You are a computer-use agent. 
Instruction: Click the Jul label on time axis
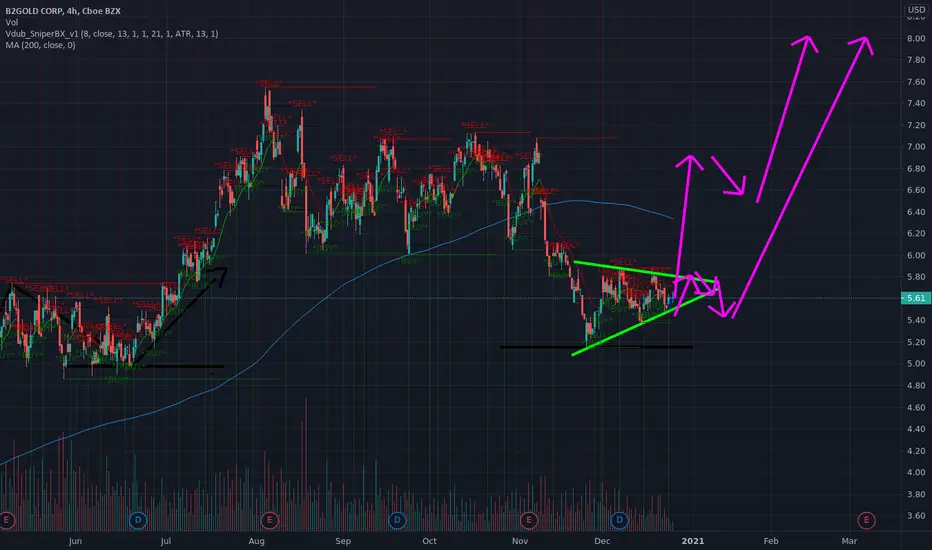(x=166, y=541)
